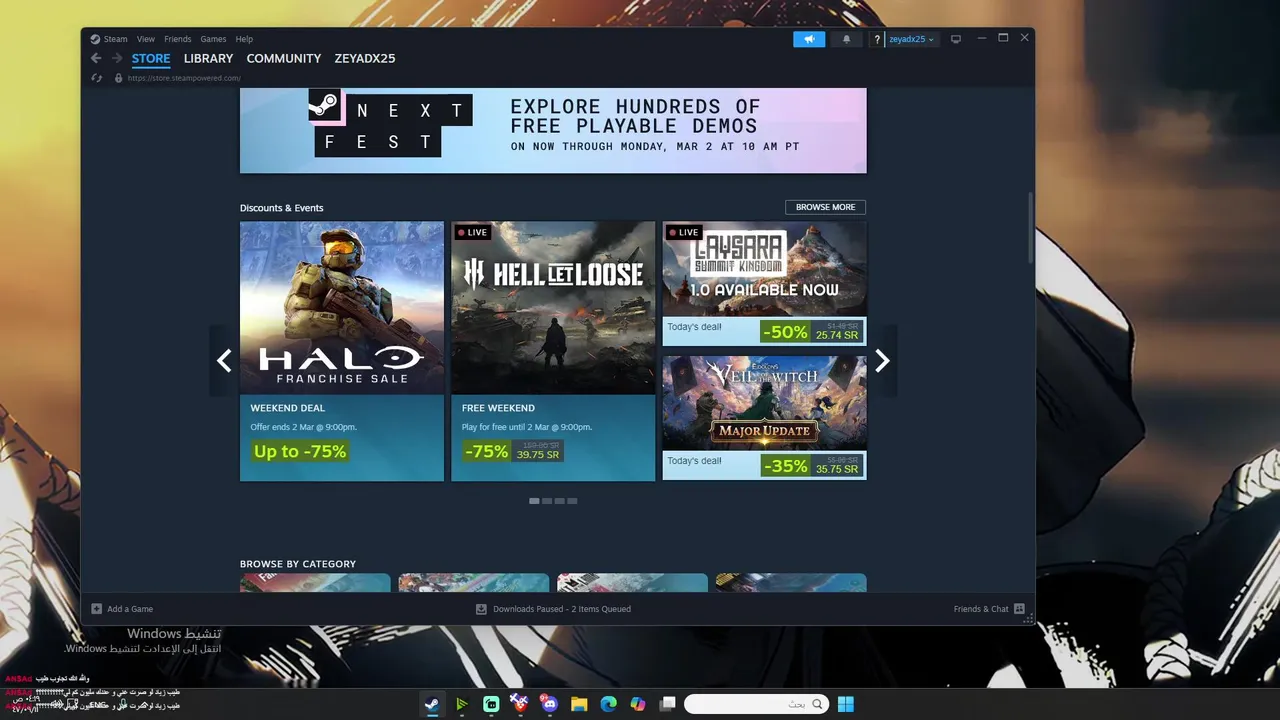Open the Steam menu
Screen dimensions: 1280x720
(x=116, y=39)
